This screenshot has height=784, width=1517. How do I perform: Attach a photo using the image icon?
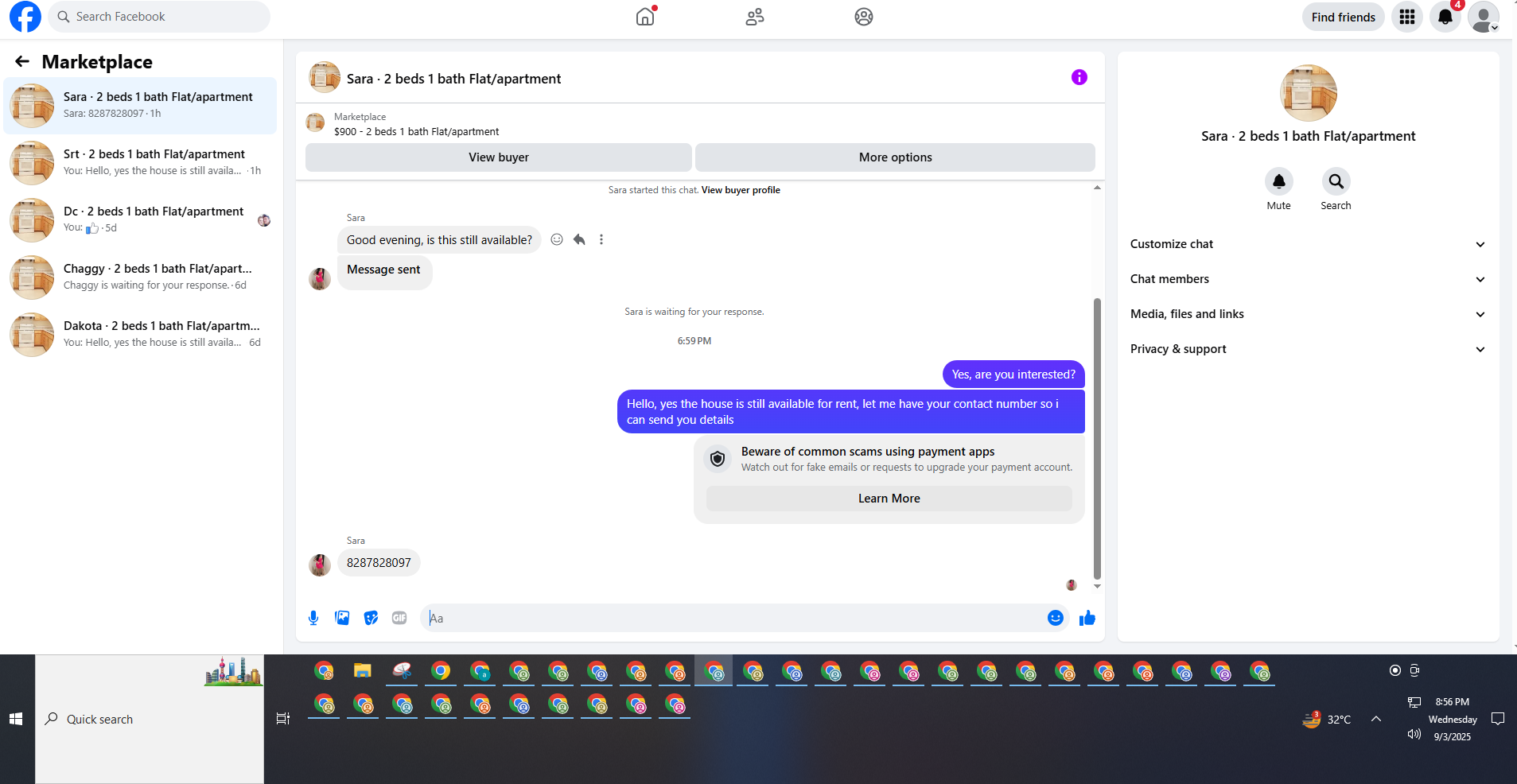(x=342, y=618)
